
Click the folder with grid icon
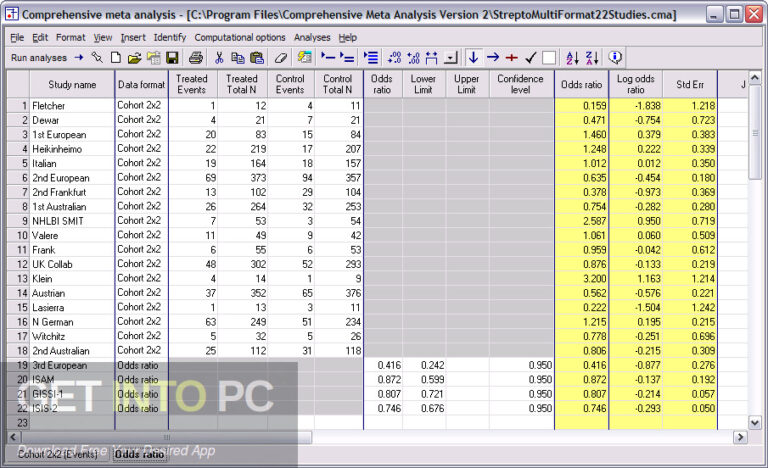(154, 58)
